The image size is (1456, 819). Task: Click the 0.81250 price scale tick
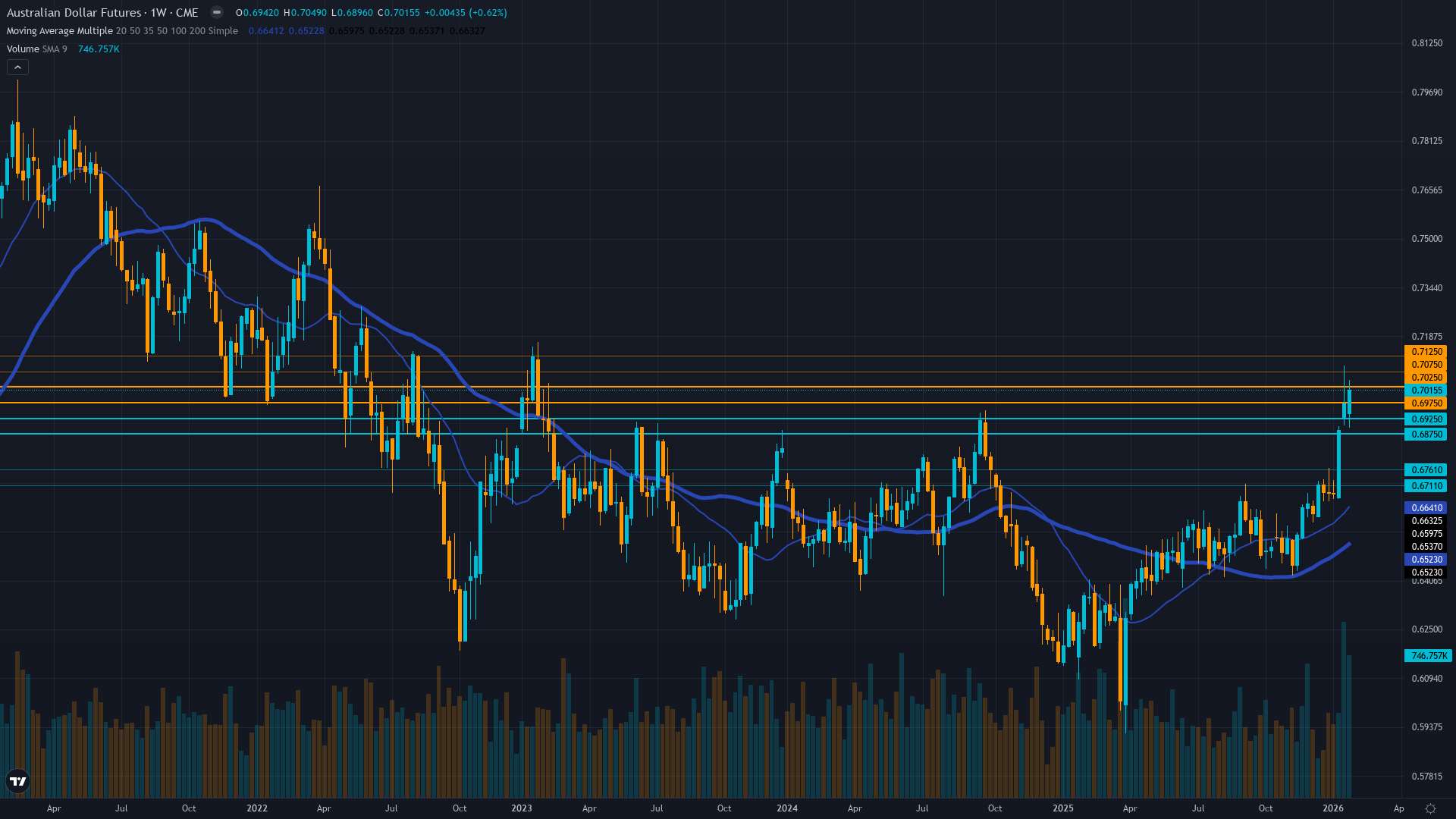(x=1426, y=43)
